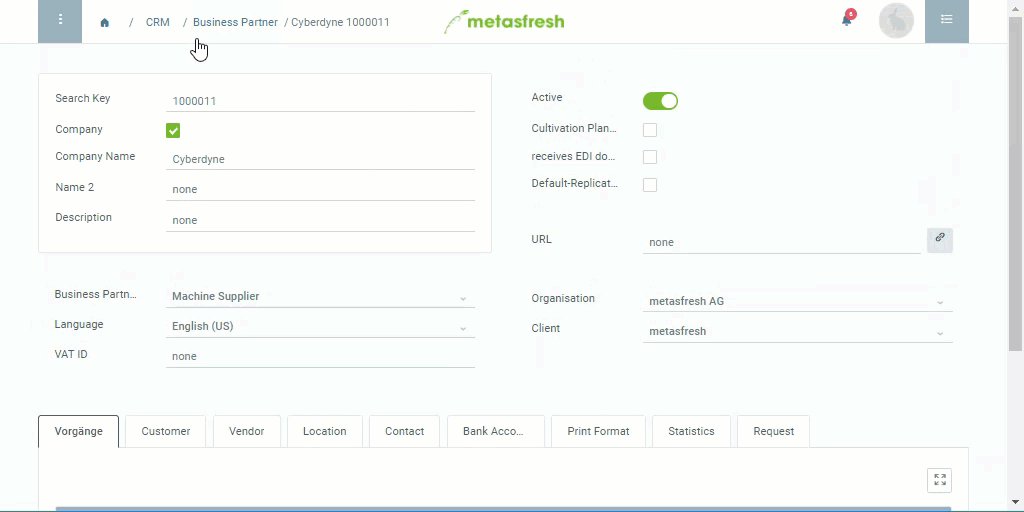Click the CRM breadcrumb link
This screenshot has height=512, width=1024.
(157, 22)
